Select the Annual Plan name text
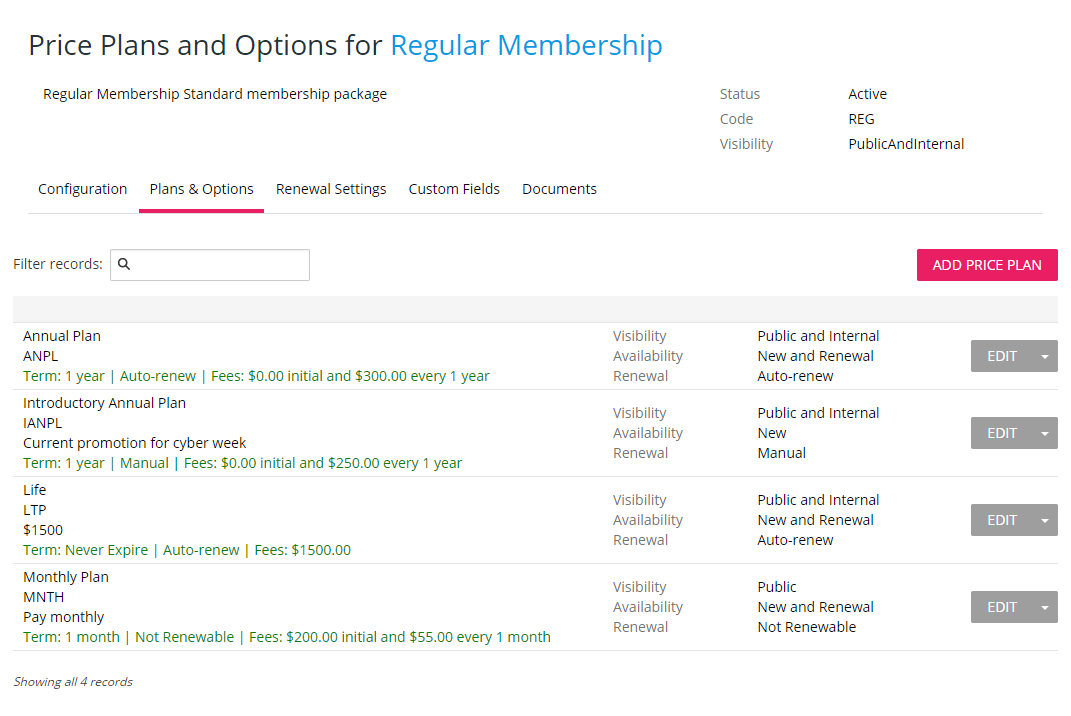The width and height of the screenshot is (1071, 716). click(62, 336)
